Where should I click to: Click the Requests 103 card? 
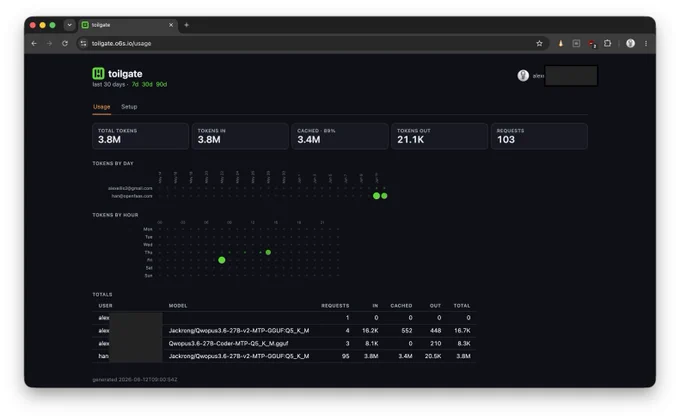pyautogui.click(x=539, y=136)
